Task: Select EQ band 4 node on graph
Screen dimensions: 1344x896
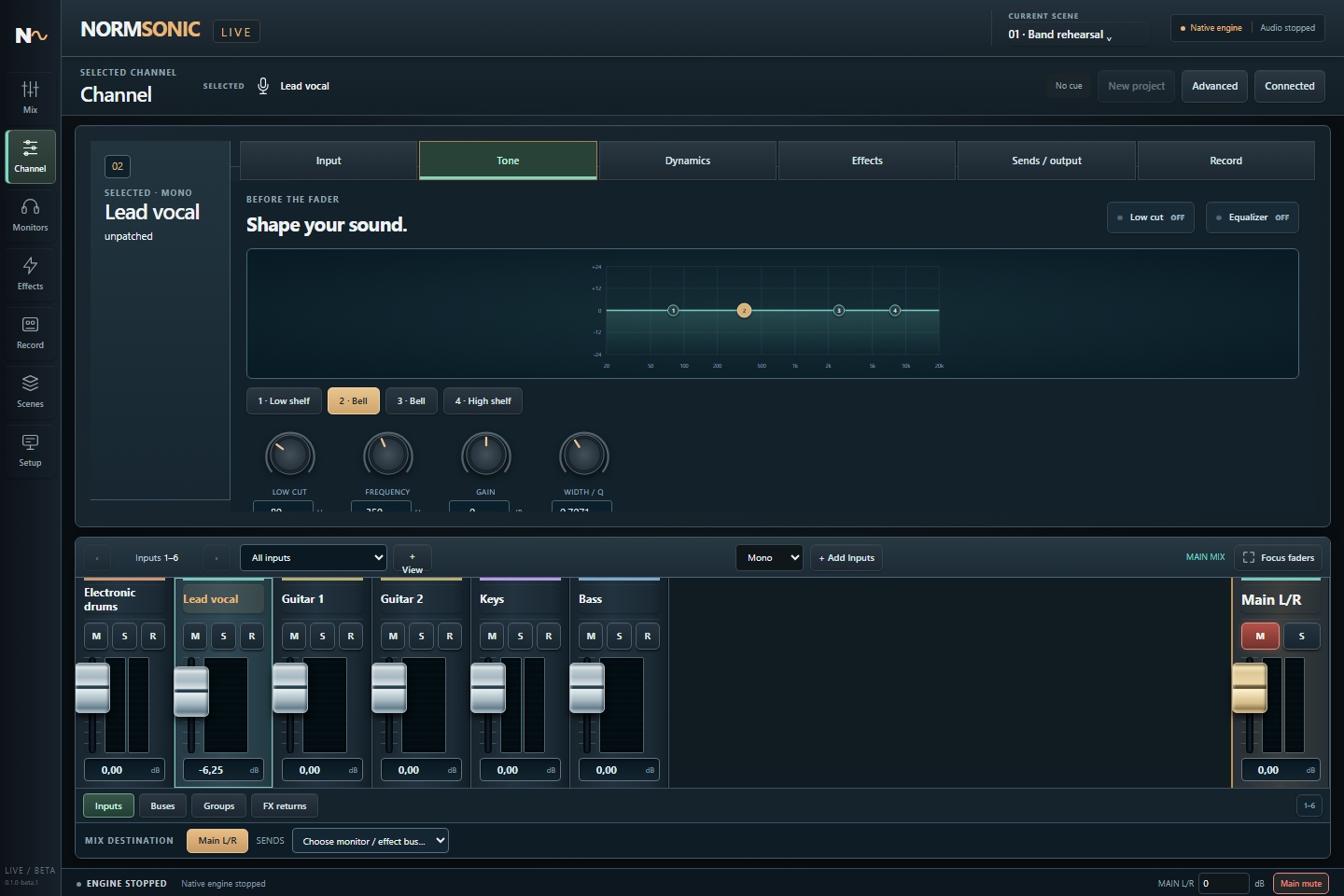Action: tap(895, 310)
